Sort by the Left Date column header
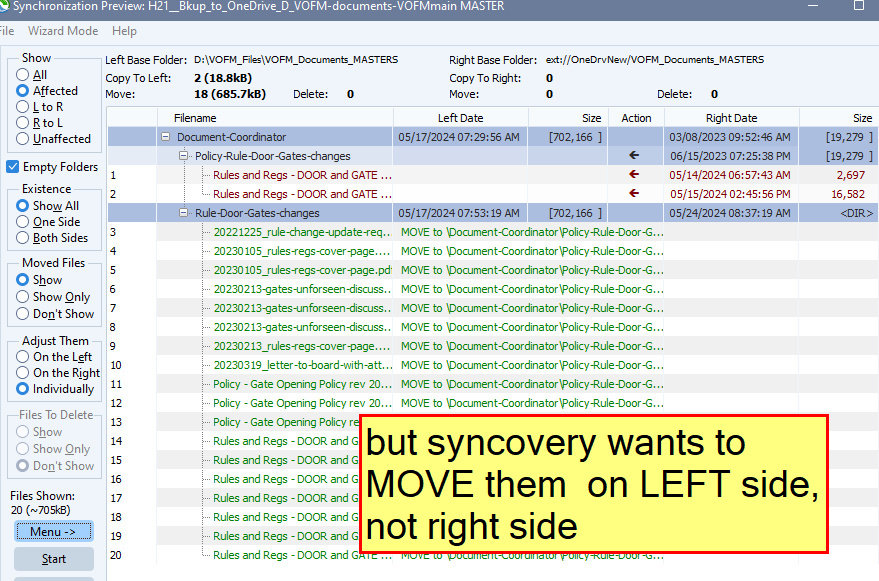The image size is (879, 581). 458,118
